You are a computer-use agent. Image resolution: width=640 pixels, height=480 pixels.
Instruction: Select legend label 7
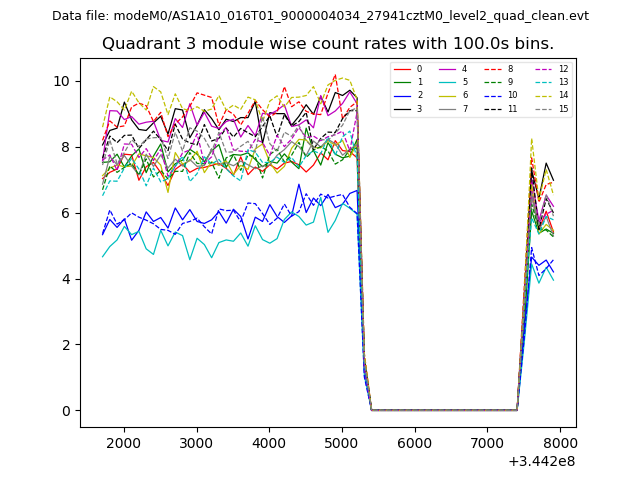point(464,108)
